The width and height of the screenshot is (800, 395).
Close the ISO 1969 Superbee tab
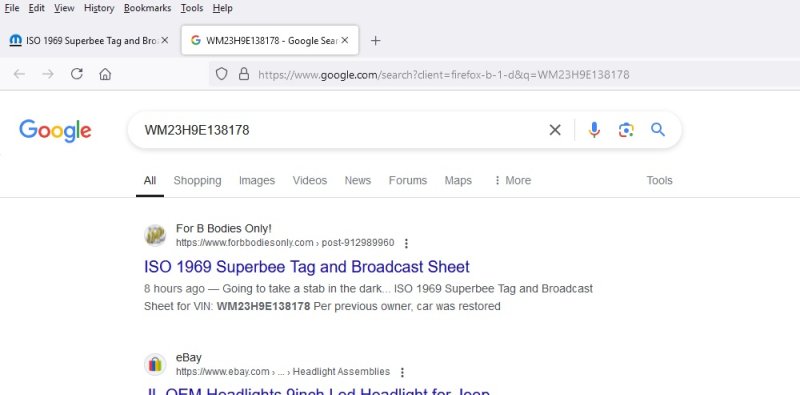click(164, 40)
